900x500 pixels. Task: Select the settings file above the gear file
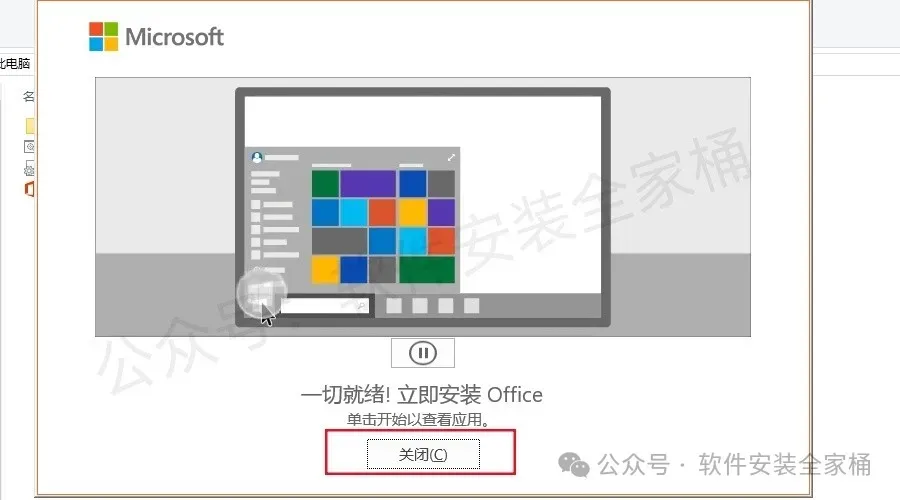coord(29,146)
